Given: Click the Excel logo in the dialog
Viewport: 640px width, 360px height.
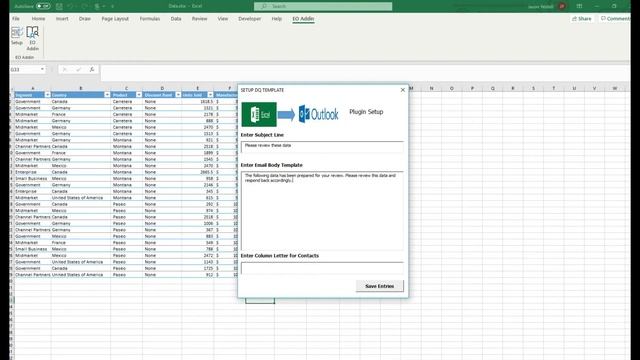Looking at the screenshot, I should tap(259, 114).
